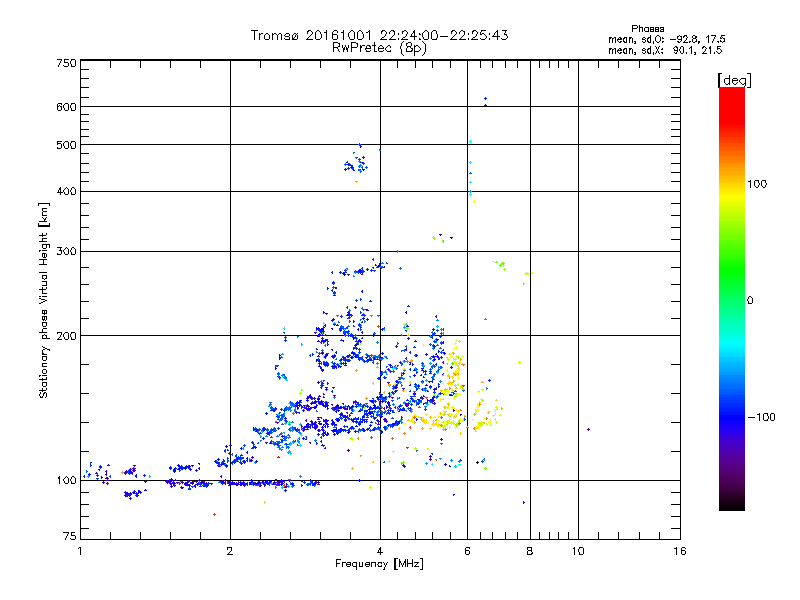Image resolution: width=800 pixels, height=600 pixels.
Task: Click the x-axis tick label '1'
Action: [80, 551]
